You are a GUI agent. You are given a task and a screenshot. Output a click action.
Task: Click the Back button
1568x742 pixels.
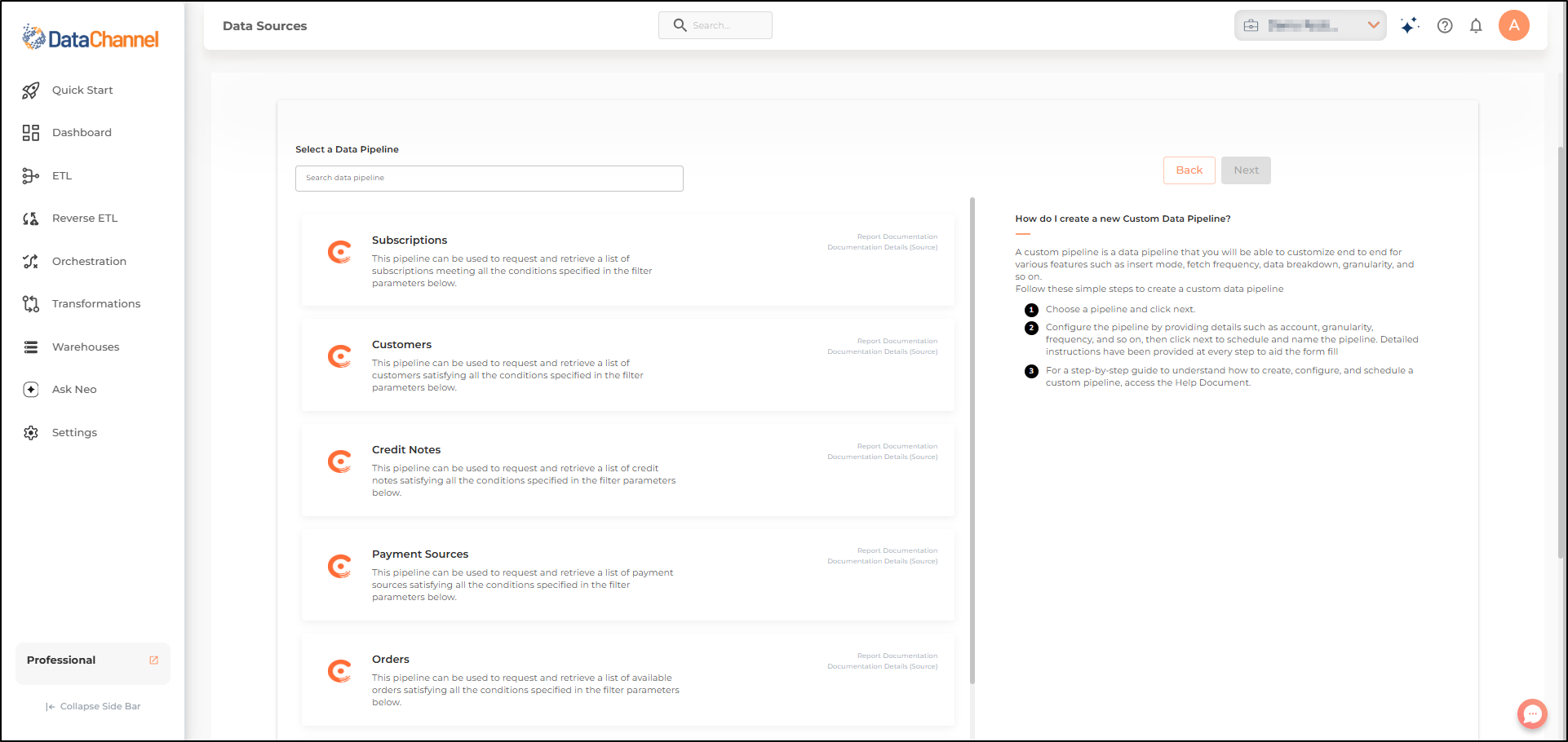point(1189,170)
